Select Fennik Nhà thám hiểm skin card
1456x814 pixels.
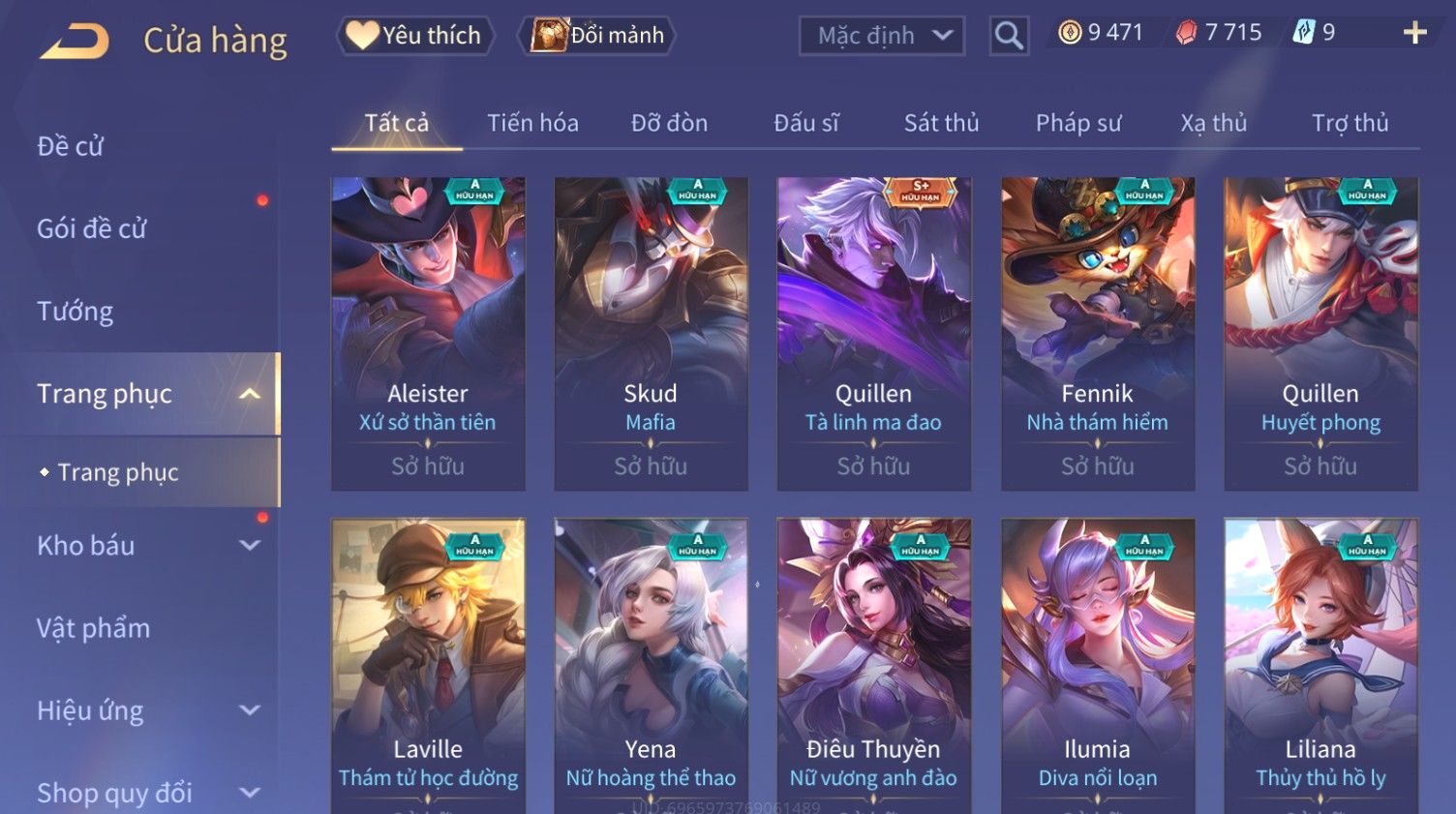pos(1098,334)
